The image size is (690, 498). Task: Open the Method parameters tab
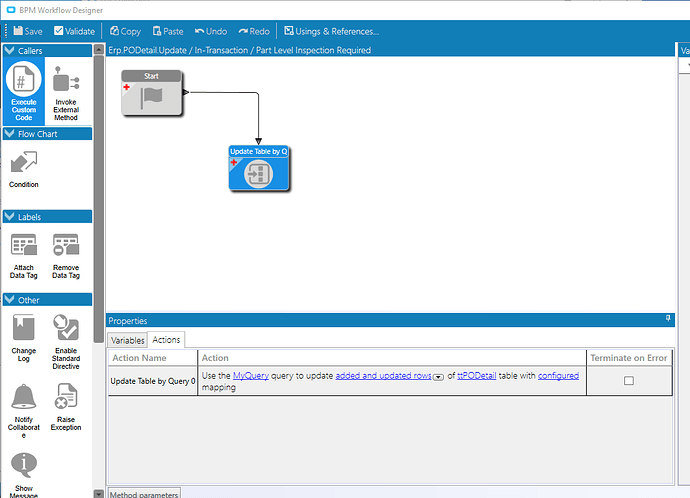(x=144, y=493)
